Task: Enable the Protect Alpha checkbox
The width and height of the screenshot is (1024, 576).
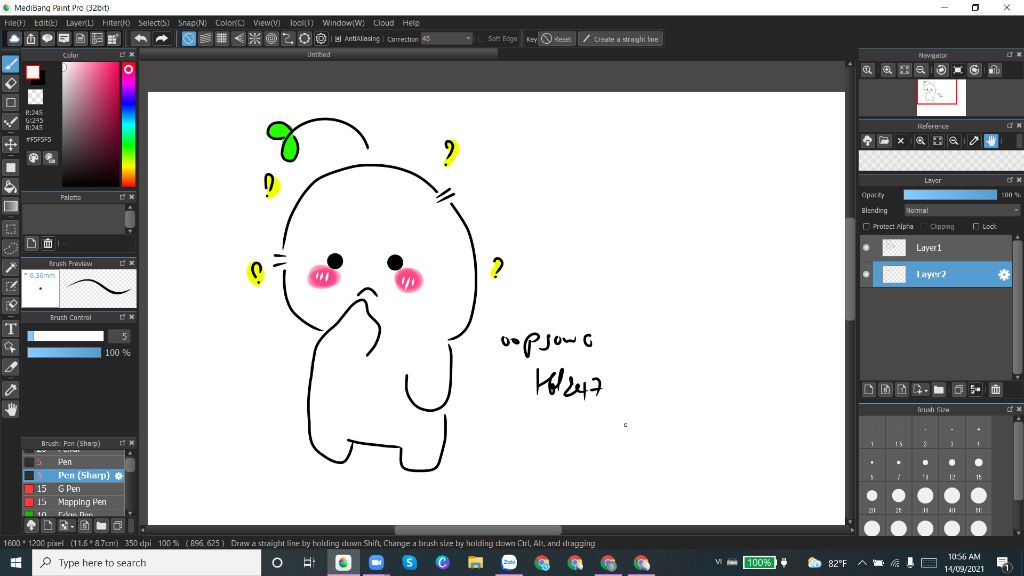Action: (866, 227)
